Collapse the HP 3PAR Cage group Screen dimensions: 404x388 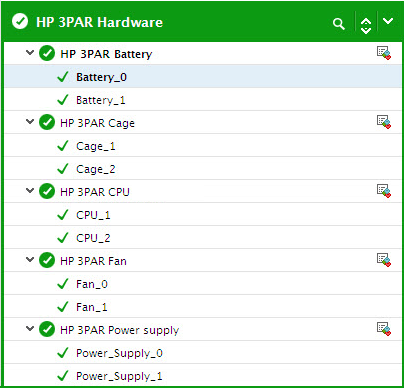30,121
